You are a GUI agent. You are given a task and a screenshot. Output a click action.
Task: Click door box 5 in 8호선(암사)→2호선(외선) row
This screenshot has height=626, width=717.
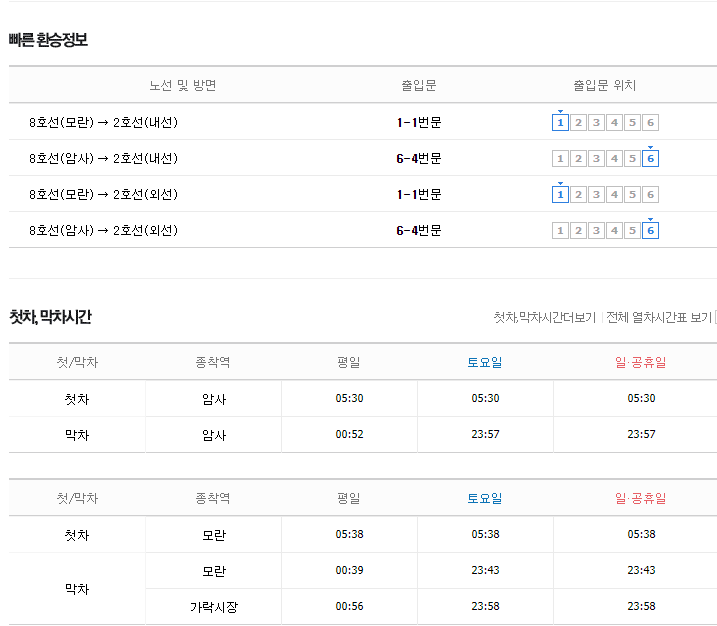click(632, 230)
